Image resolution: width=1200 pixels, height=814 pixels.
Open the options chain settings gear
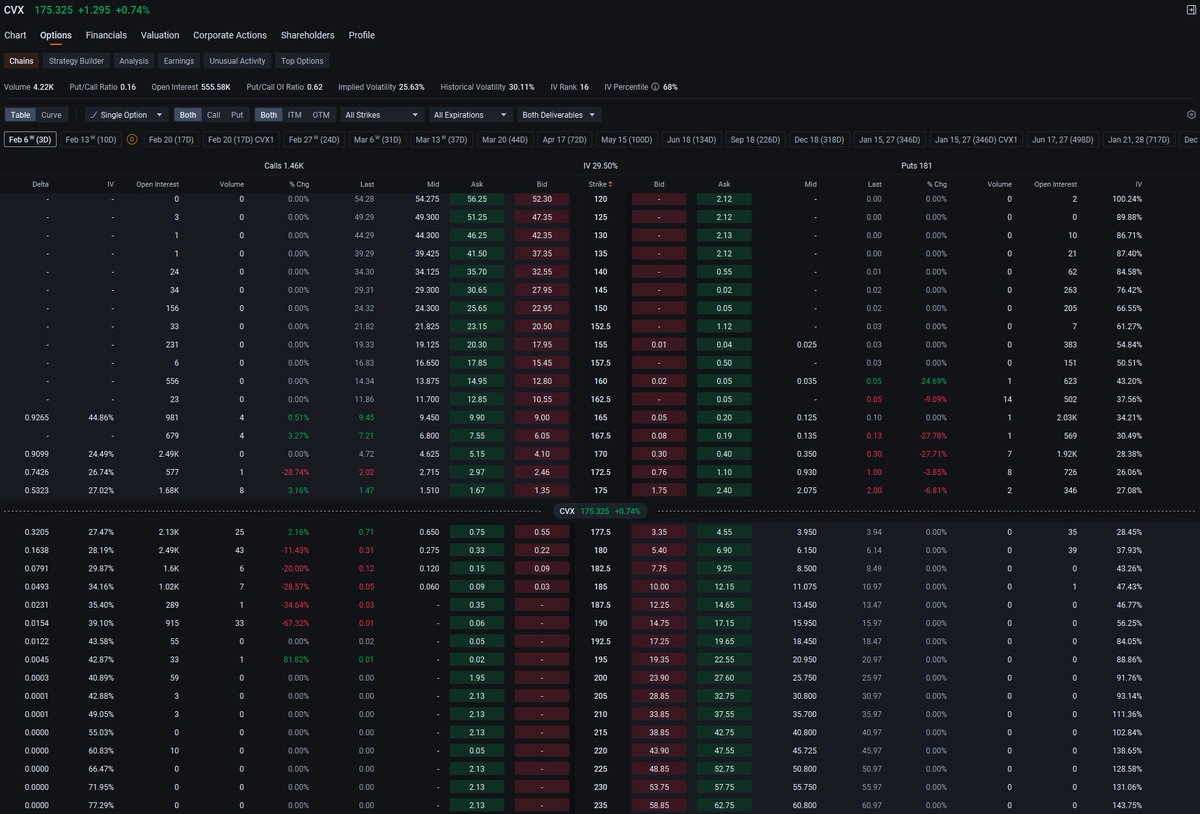(1191, 115)
